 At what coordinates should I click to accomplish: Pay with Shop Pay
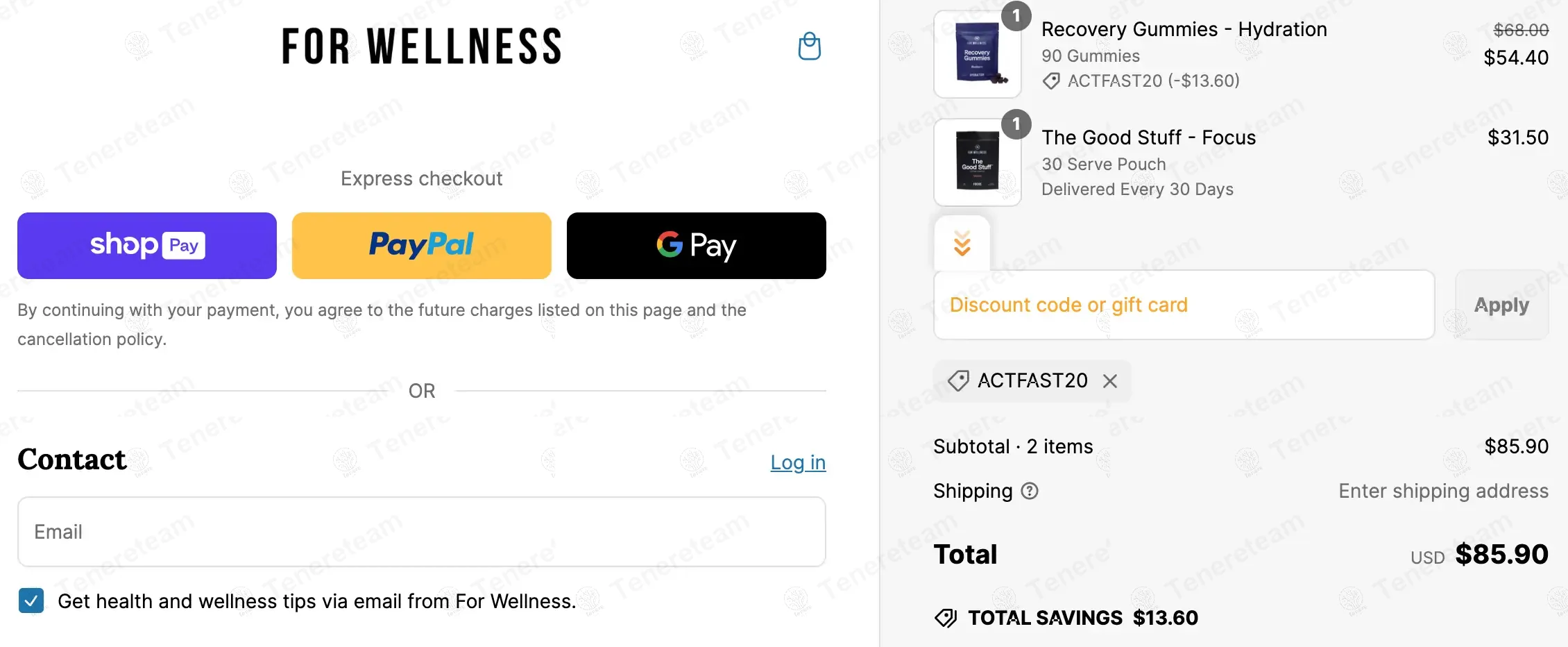click(147, 246)
